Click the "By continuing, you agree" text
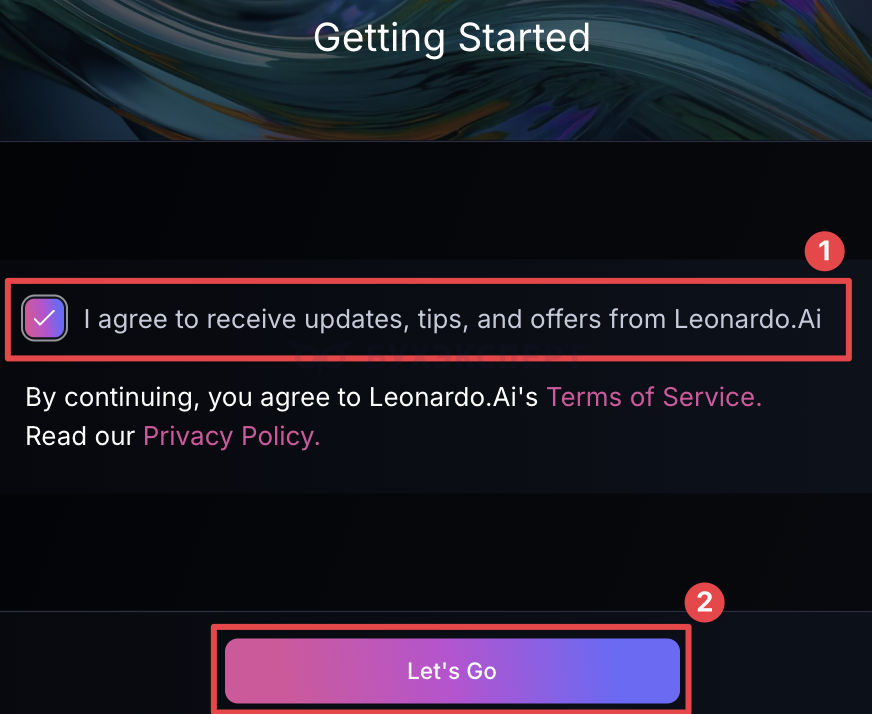872x714 pixels. coord(282,397)
